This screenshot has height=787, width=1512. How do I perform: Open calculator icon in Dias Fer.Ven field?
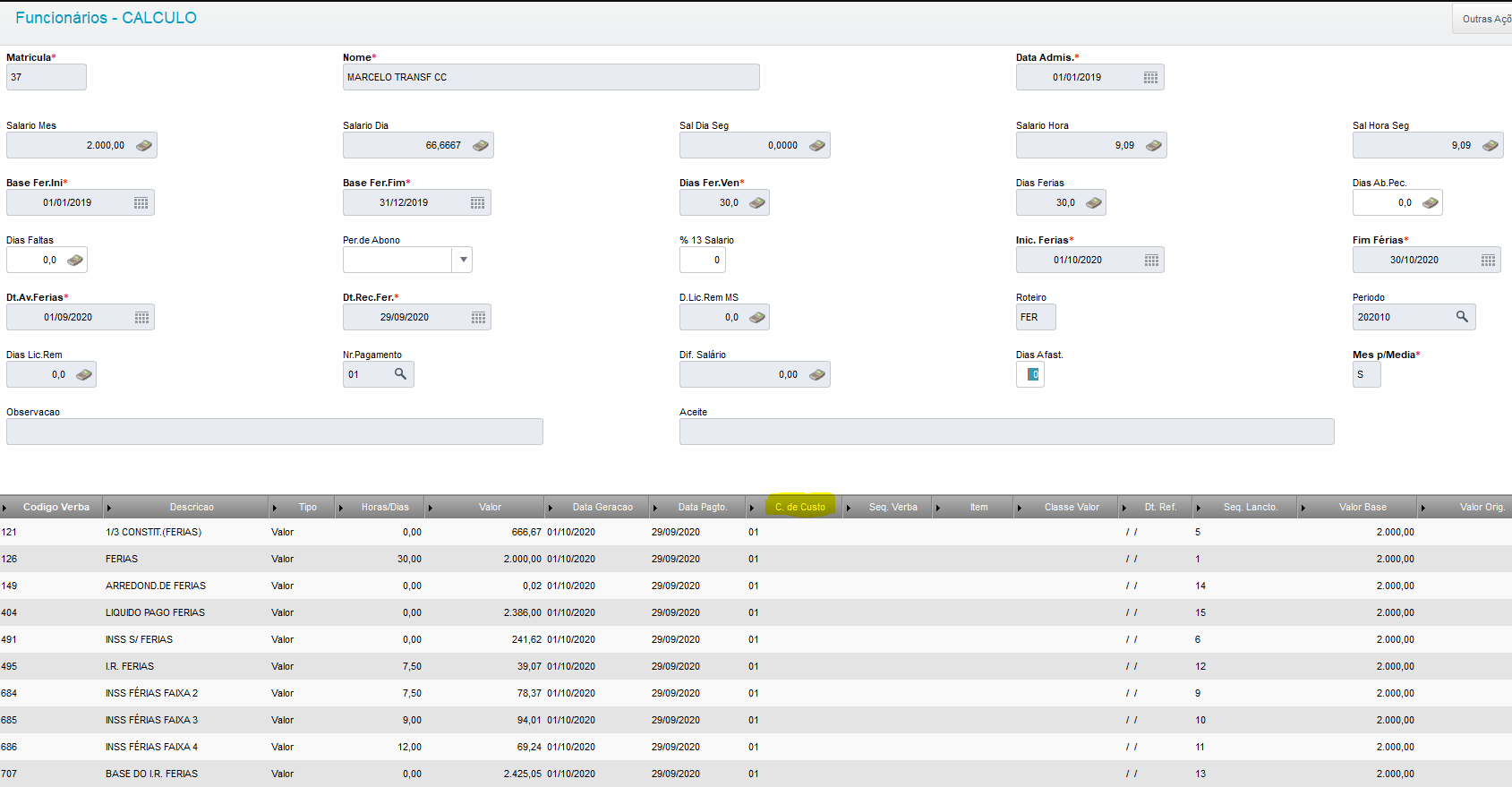point(756,203)
